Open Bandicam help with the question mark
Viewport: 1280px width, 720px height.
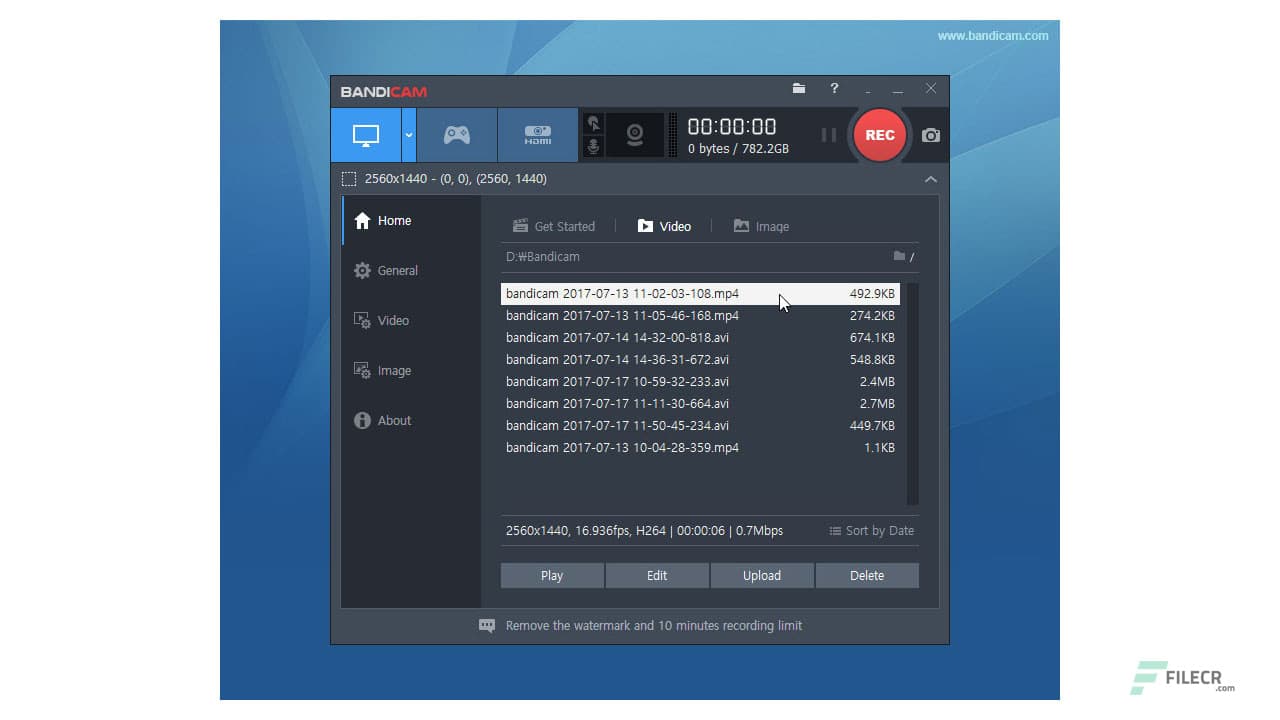click(834, 89)
